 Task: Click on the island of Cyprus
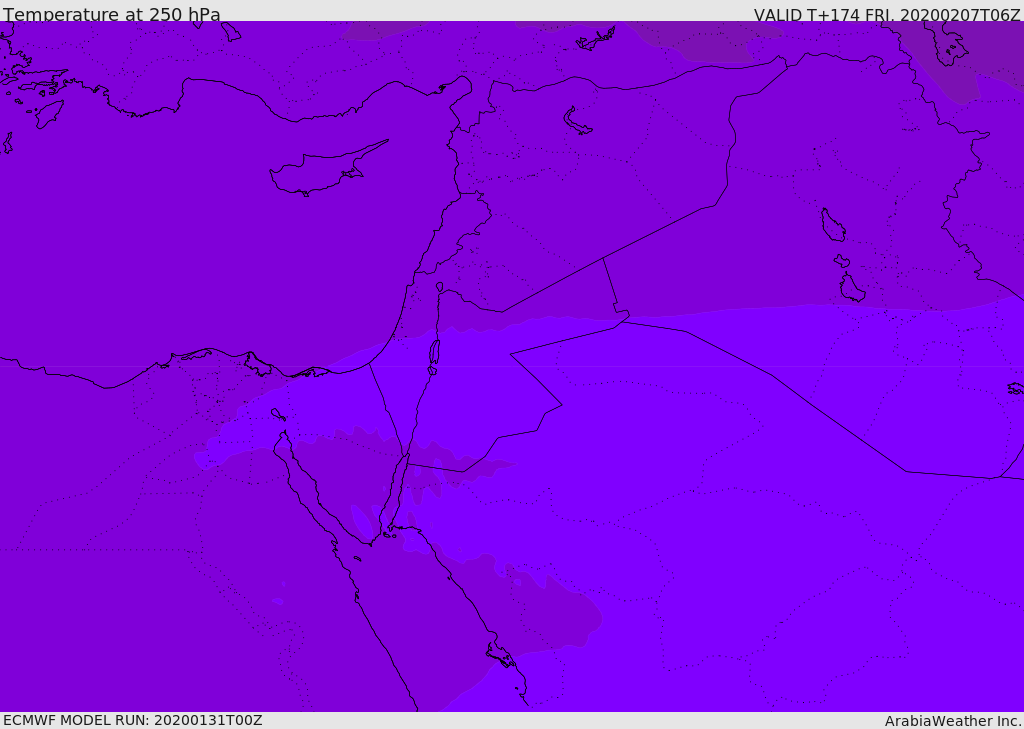click(x=318, y=172)
